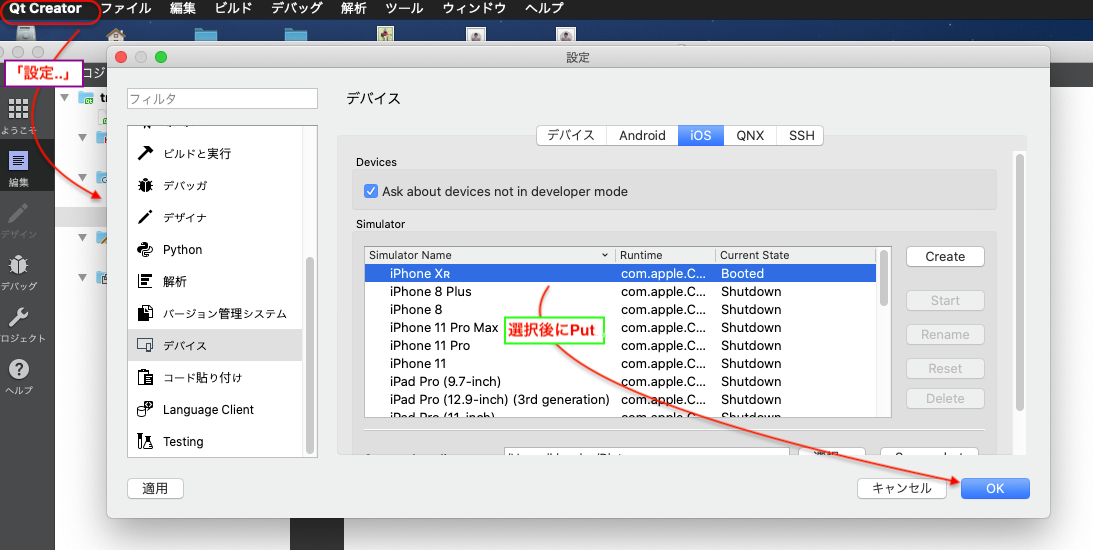Viewport: 1093px width, 550px height.
Task: Click the settings category list scrollbar
Action: point(309,356)
